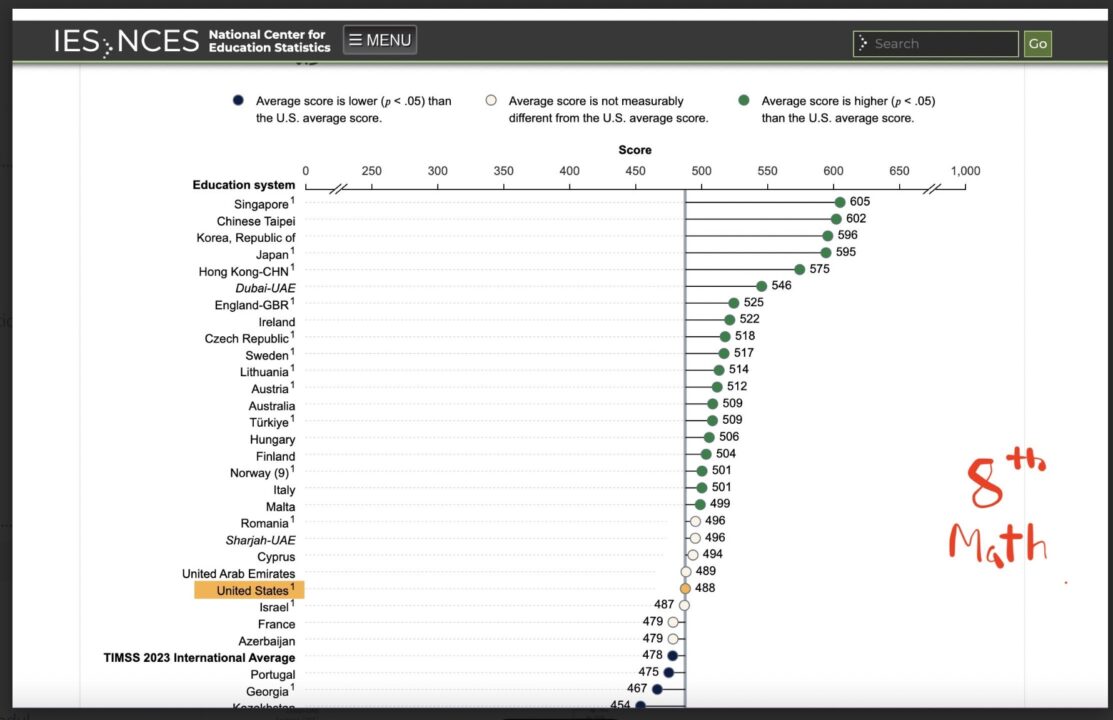Click Dubai-UAE data point at 546
Image resolution: width=1113 pixels, height=720 pixels.
[761, 286]
